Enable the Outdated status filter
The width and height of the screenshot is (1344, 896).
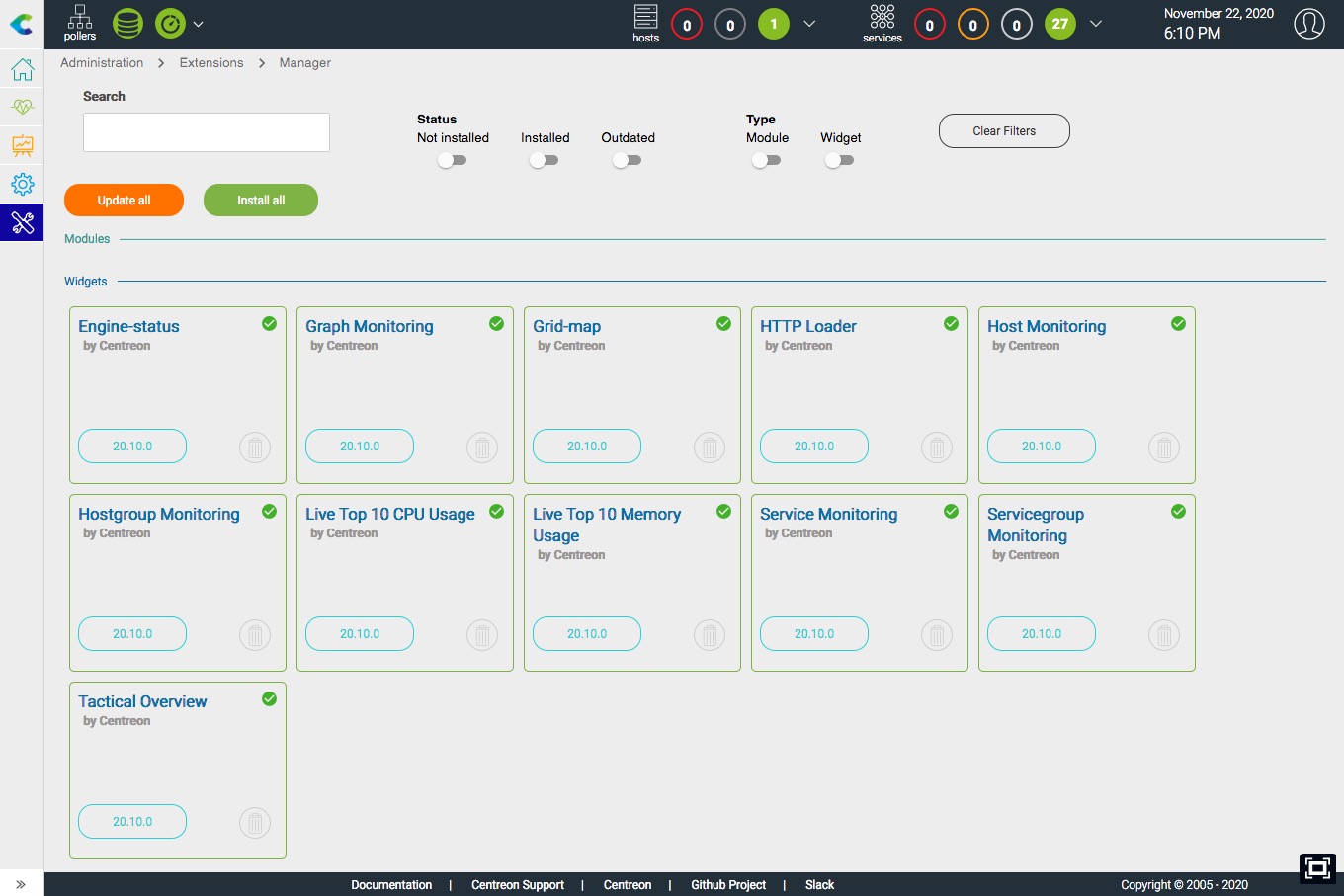pyautogui.click(x=627, y=160)
